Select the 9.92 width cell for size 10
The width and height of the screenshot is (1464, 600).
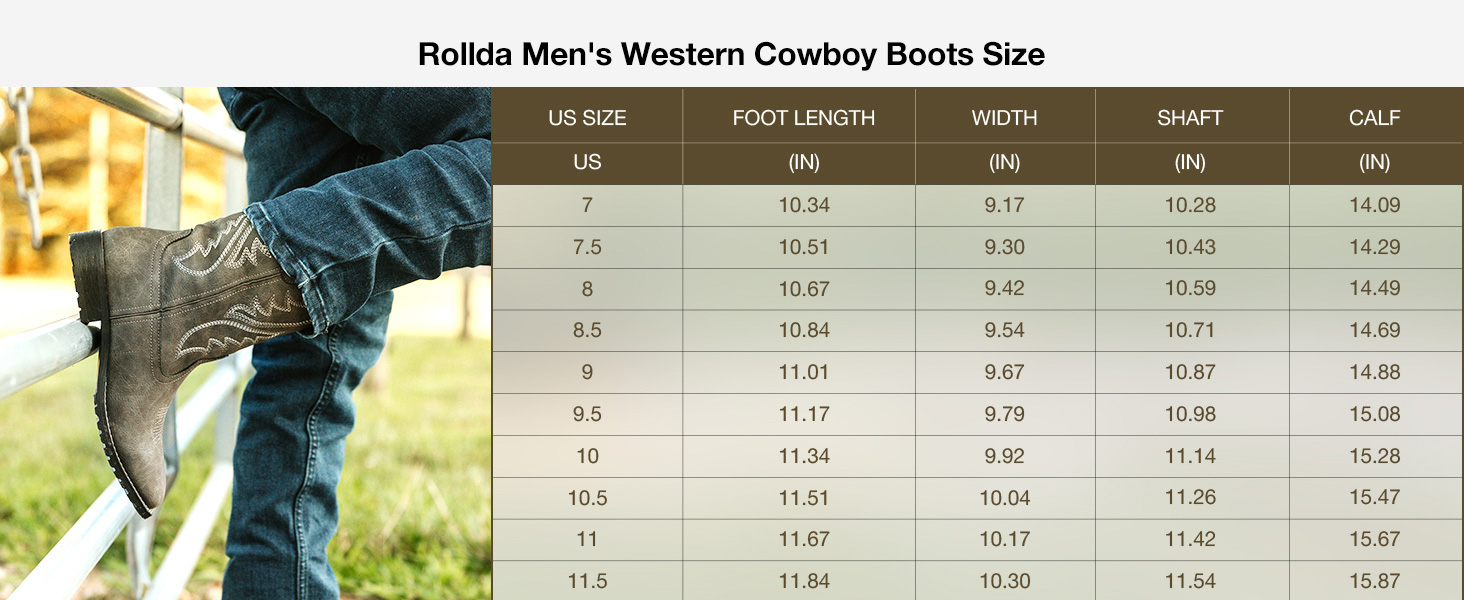pyautogui.click(x=1004, y=456)
